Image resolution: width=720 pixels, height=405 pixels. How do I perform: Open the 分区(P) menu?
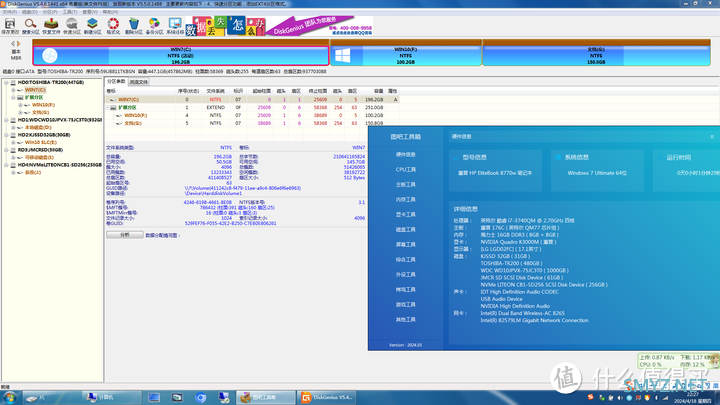(50, 12)
